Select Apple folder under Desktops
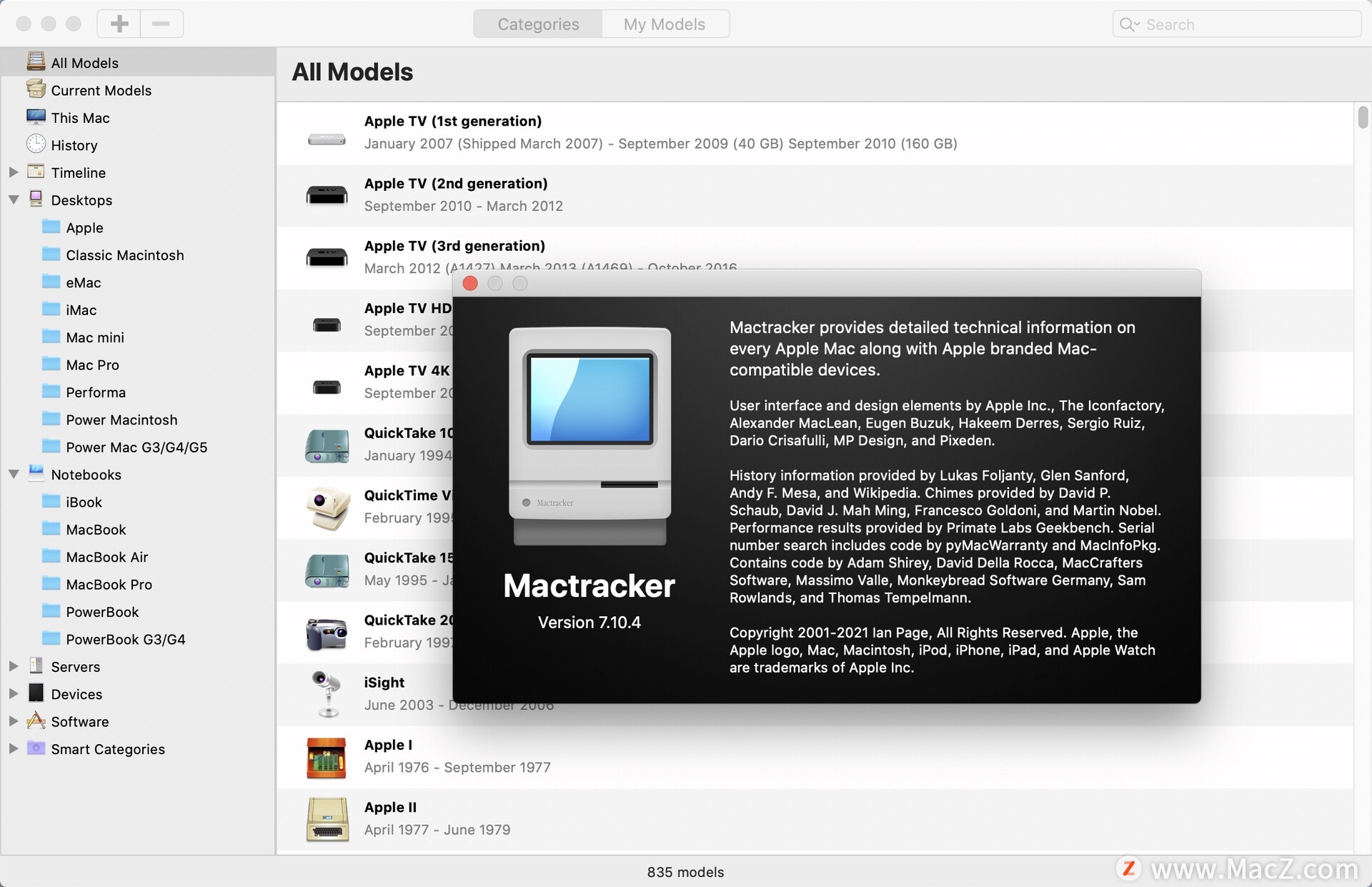The width and height of the screenshot is (1372, 887). (51, 227)
